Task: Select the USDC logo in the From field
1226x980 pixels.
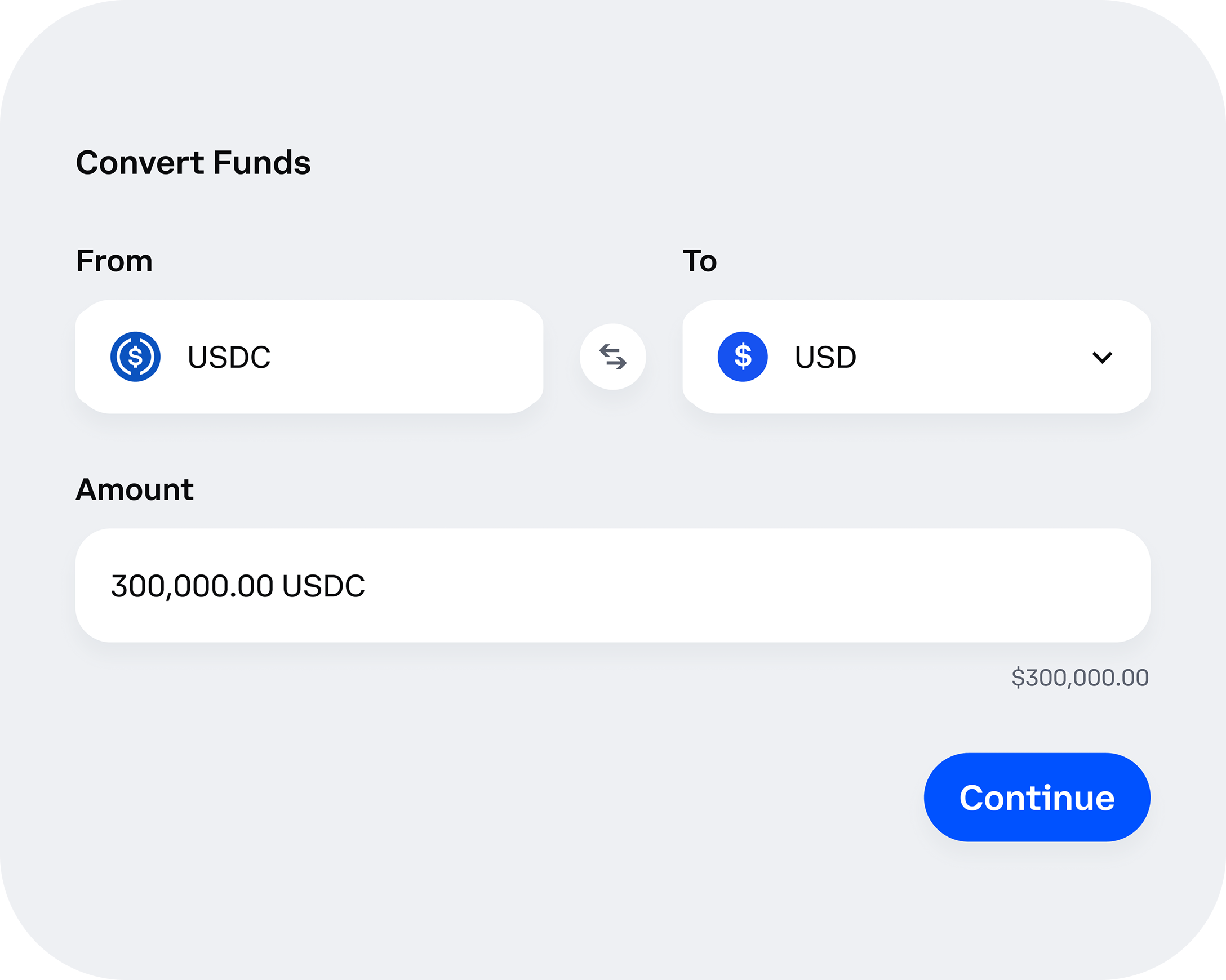Action: (x=136, y=357)
